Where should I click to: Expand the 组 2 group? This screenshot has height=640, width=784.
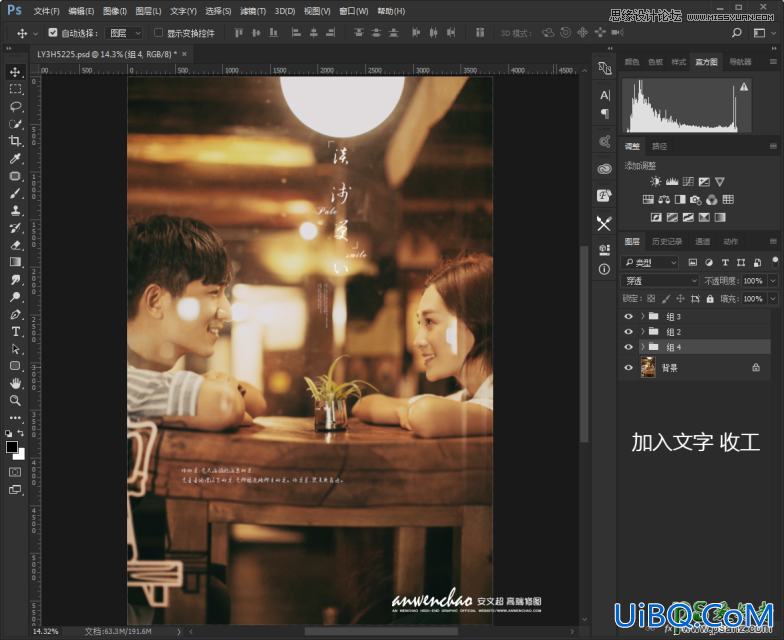coord(642,332)
